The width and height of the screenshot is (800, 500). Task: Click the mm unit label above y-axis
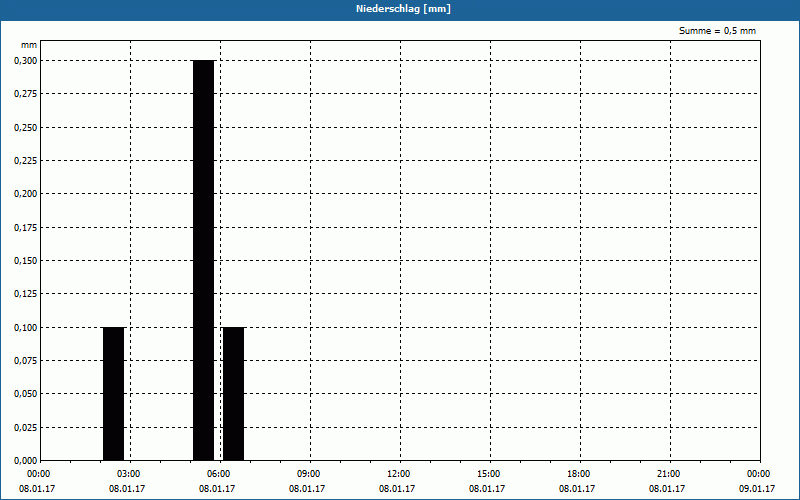tap(29, 45)
